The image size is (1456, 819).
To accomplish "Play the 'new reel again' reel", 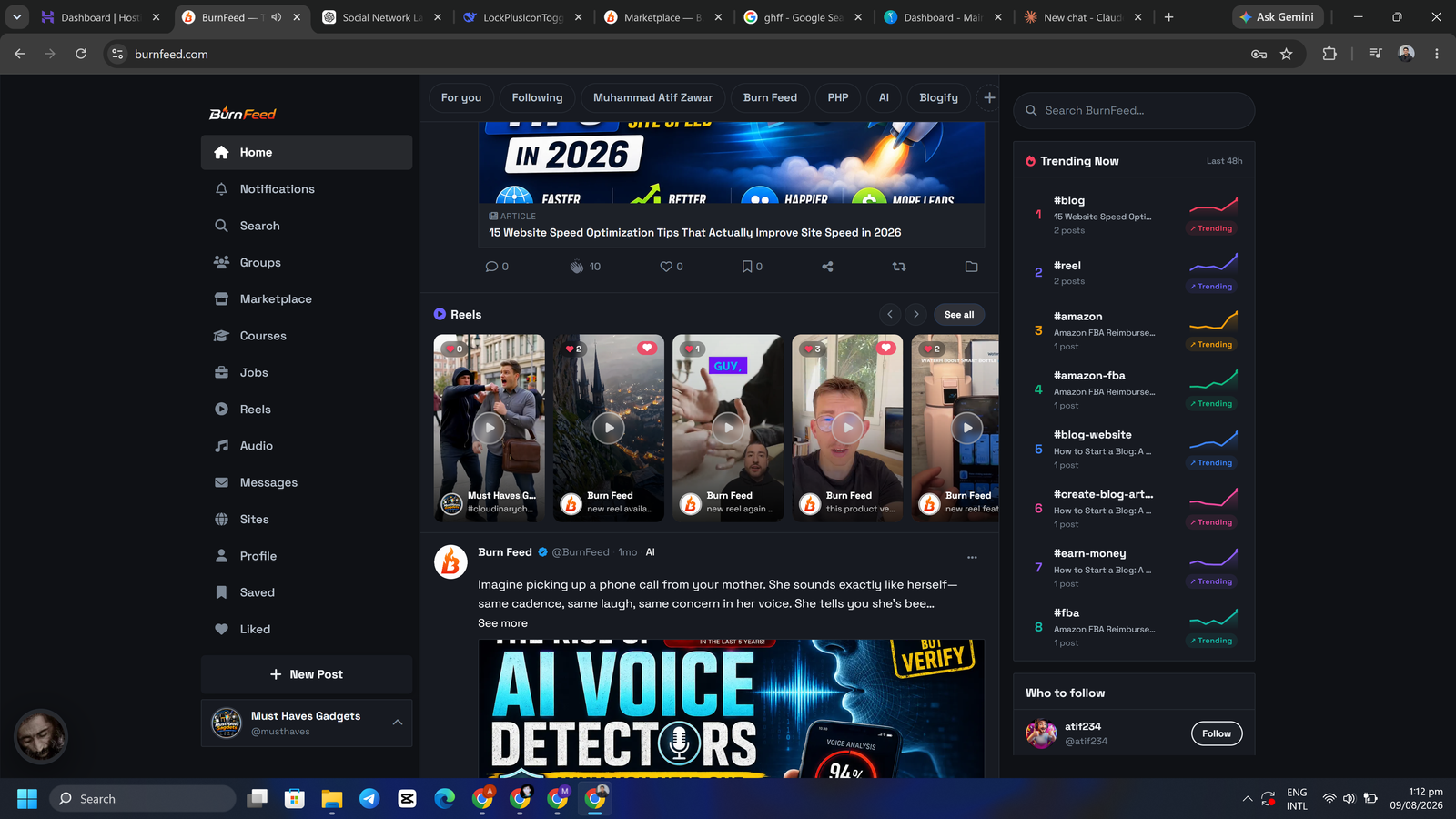I will click(x=728, y=428).
